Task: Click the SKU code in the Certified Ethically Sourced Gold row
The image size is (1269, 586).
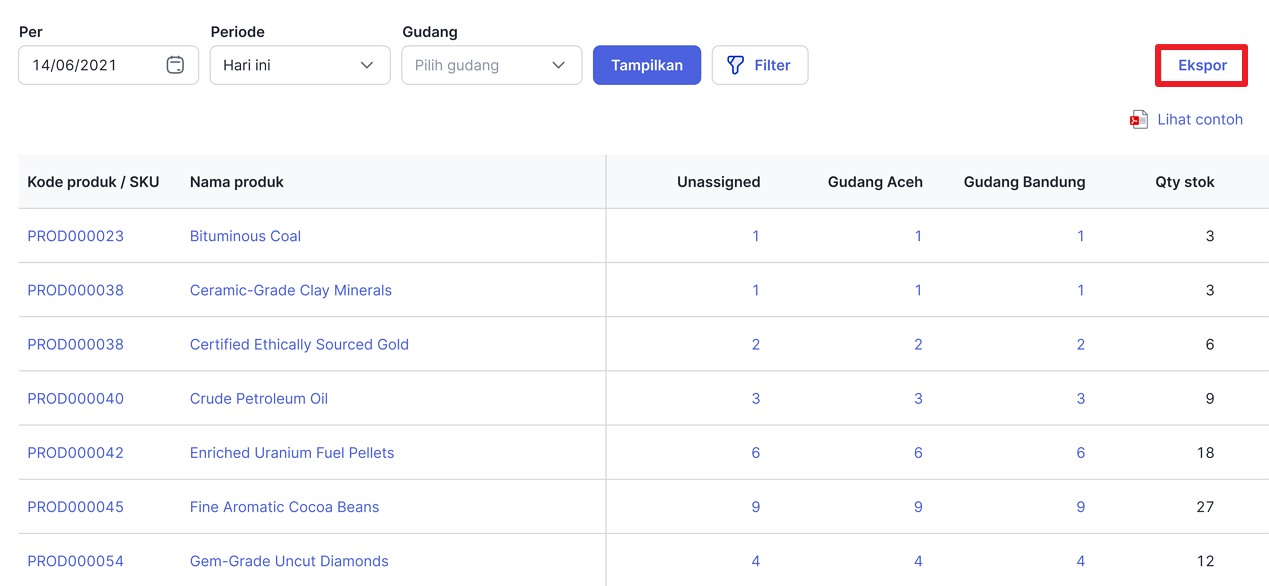Action: pos(76,344)
